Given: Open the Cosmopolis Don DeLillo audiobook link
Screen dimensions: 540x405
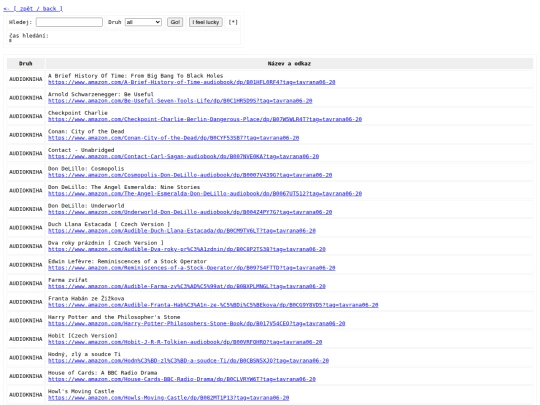Looking at the screenshot, I should coord(190,175).
